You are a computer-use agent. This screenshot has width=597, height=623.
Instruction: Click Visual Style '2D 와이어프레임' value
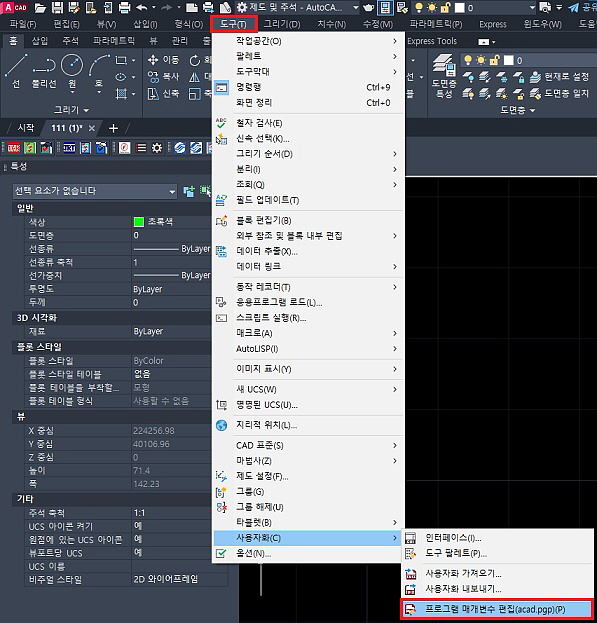pos(180,580)
